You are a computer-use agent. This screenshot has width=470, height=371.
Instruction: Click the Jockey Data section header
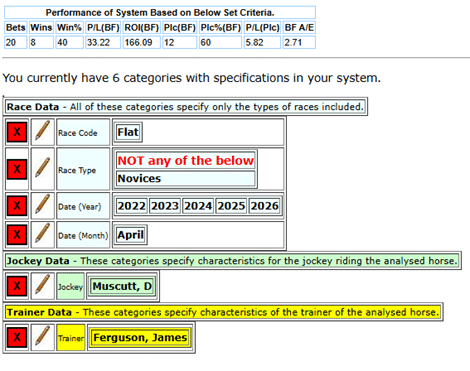coord(232,261)
